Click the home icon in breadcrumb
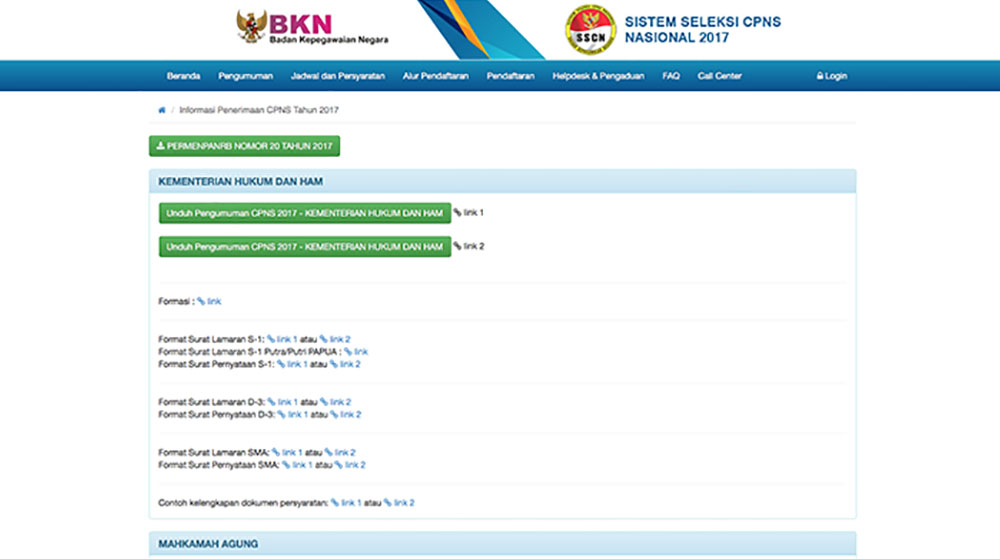 click(x=162, y=109)
